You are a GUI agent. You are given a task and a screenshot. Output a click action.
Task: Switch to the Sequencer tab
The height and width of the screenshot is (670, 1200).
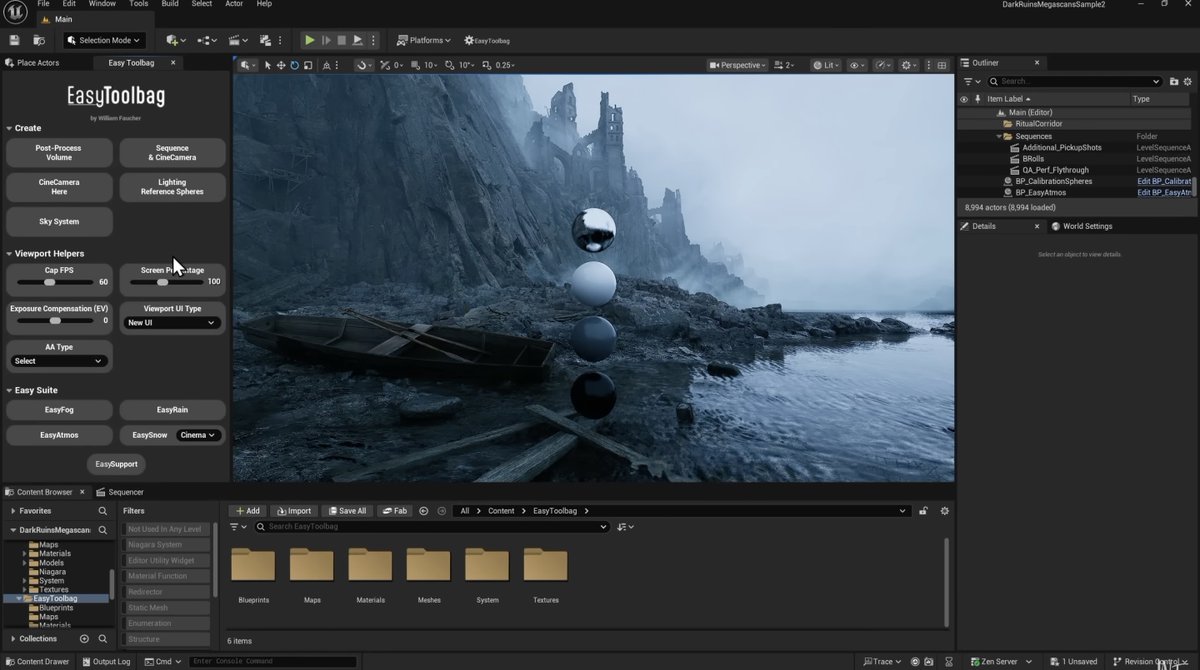coord(120,492)
